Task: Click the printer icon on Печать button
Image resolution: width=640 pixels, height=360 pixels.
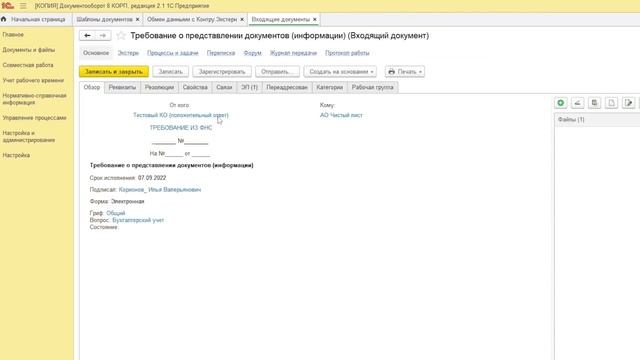Action: point(391,71)
